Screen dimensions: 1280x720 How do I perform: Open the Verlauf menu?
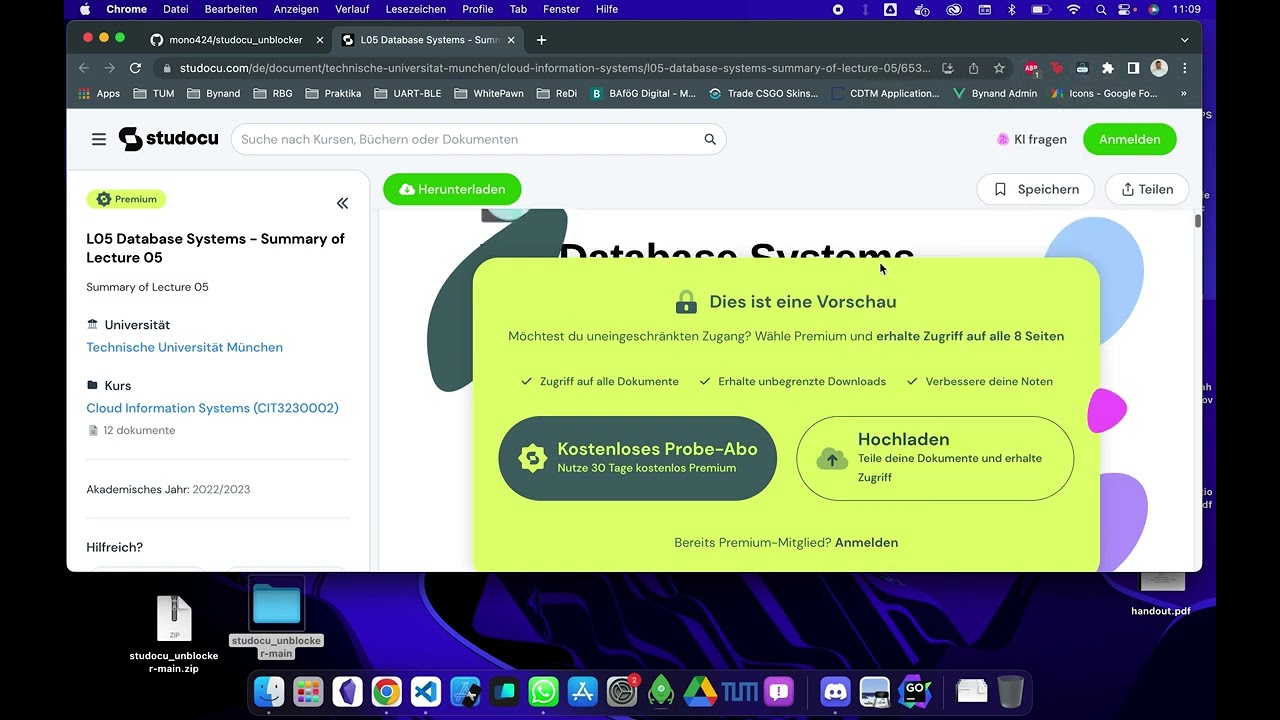(352, 9)
